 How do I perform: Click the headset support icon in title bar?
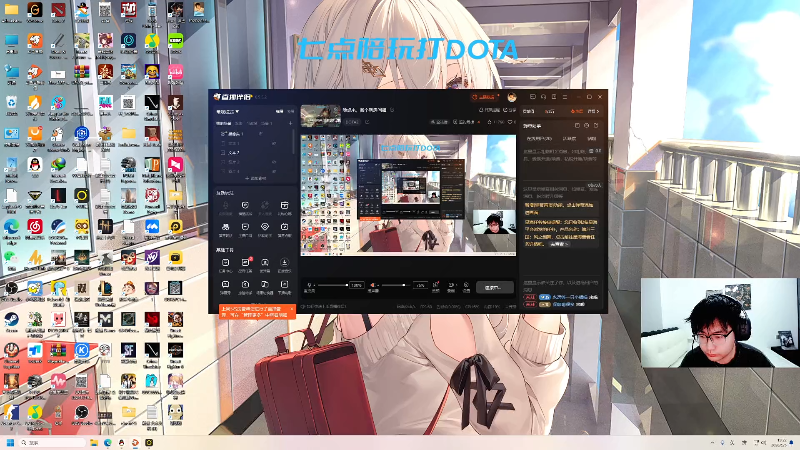[x=543, y=97]
